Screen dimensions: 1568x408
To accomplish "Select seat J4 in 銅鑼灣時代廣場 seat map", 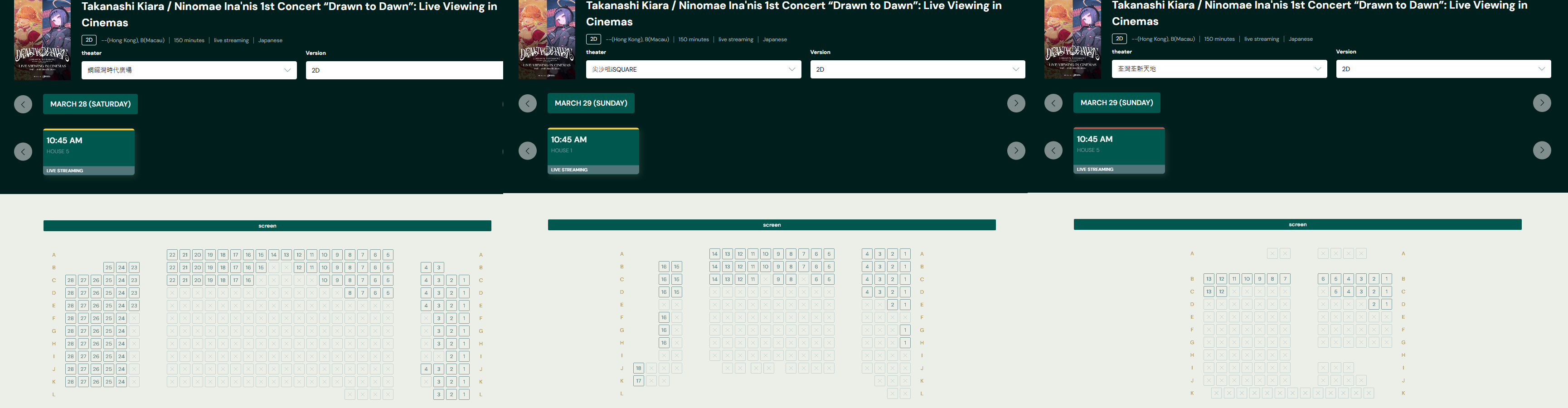I will click(426, 369).
